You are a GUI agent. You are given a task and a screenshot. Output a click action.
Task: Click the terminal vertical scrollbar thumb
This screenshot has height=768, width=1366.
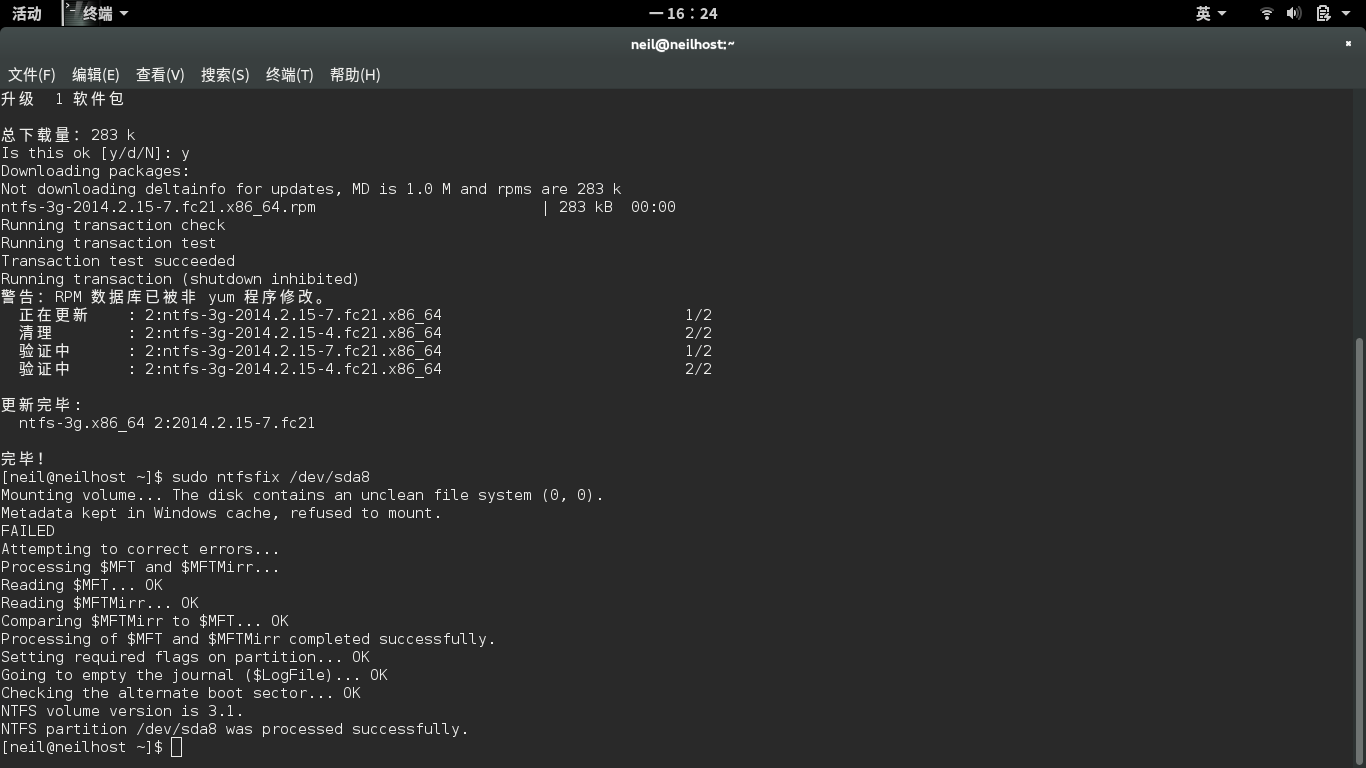[1358, 550]
